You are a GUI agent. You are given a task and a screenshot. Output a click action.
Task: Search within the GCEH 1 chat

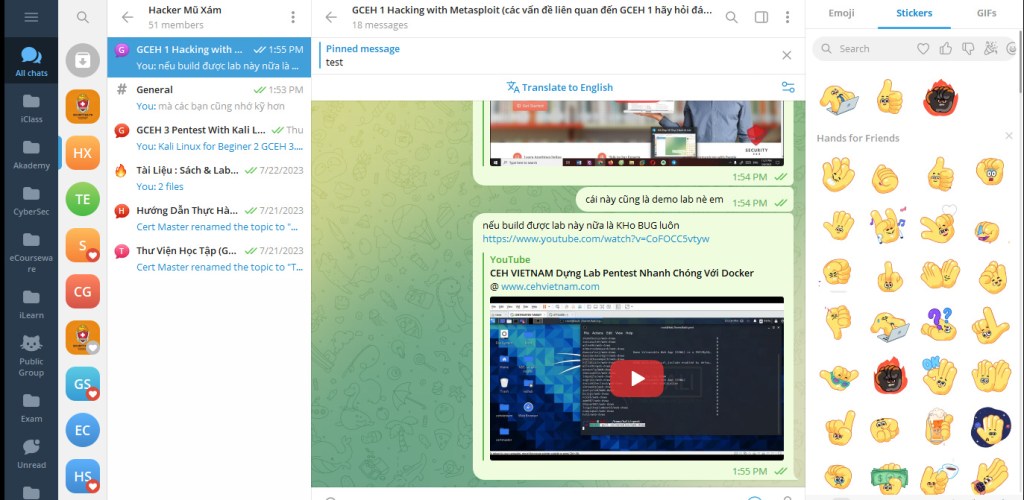pyautogui.click(x=732, y=17)
